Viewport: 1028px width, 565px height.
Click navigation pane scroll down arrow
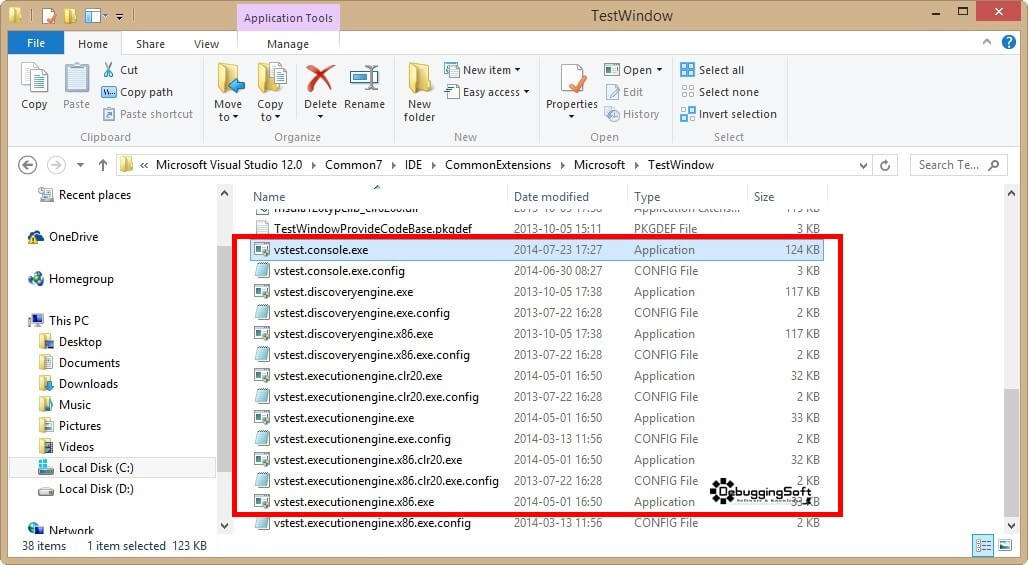coord(224,526)
